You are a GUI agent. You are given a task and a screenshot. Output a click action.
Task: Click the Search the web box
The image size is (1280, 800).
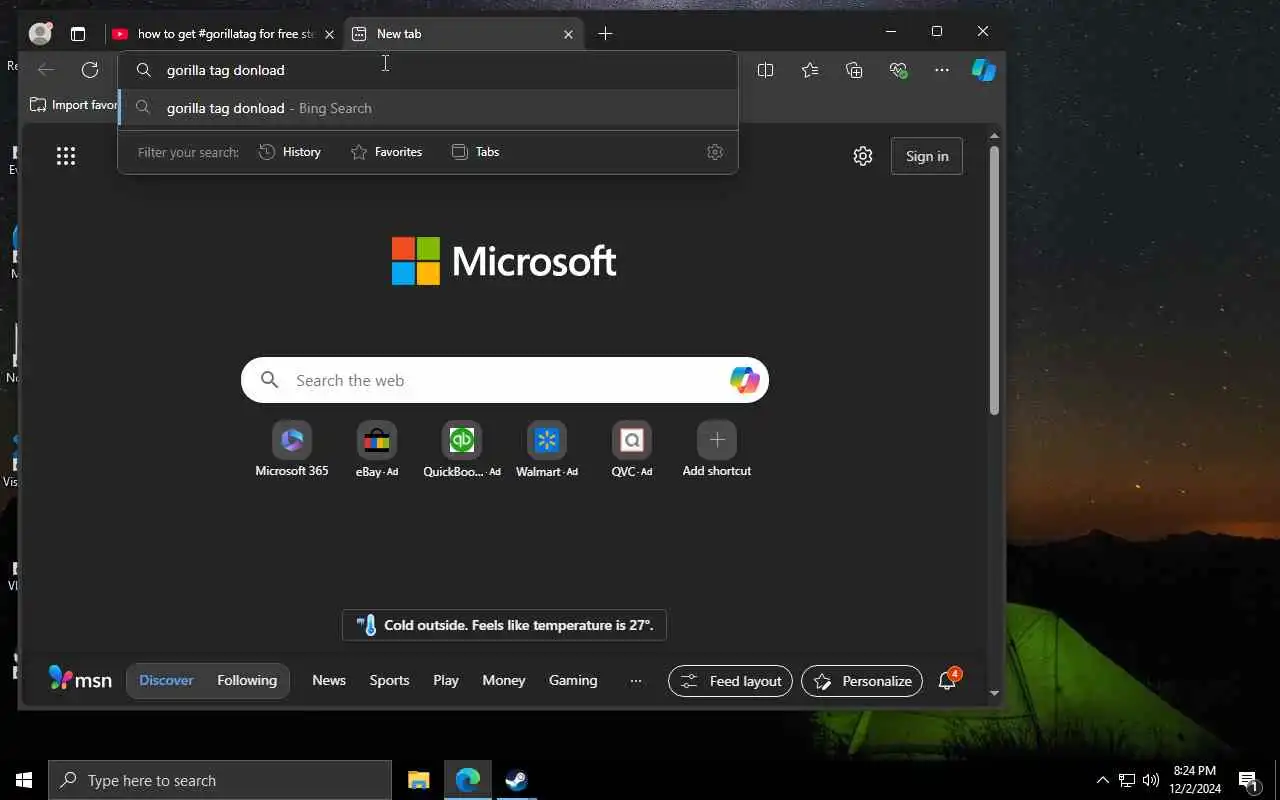tap(505, 380)
